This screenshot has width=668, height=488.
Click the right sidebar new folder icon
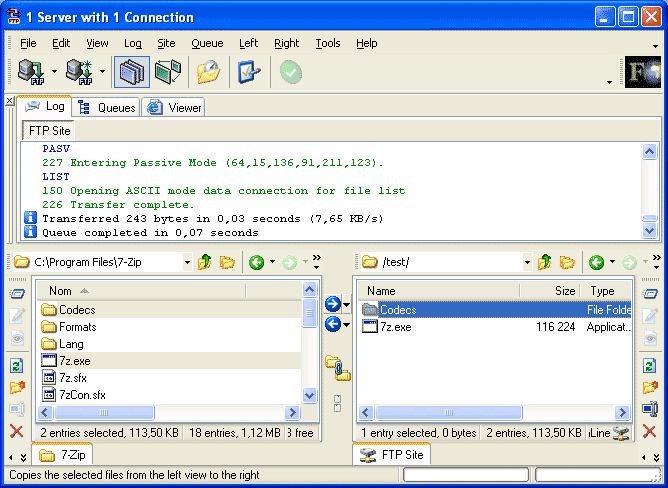pyautogui.click(x=650, y=387)
